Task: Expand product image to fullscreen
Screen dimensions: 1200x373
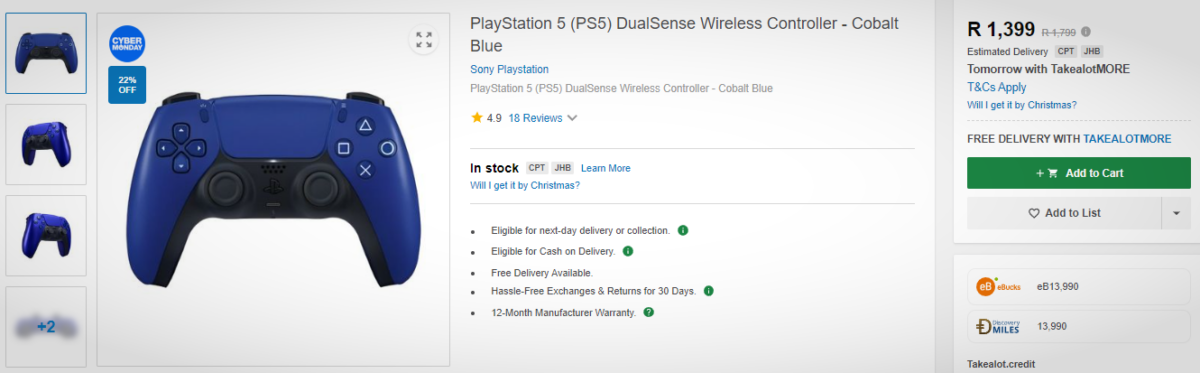Action: 424,40
